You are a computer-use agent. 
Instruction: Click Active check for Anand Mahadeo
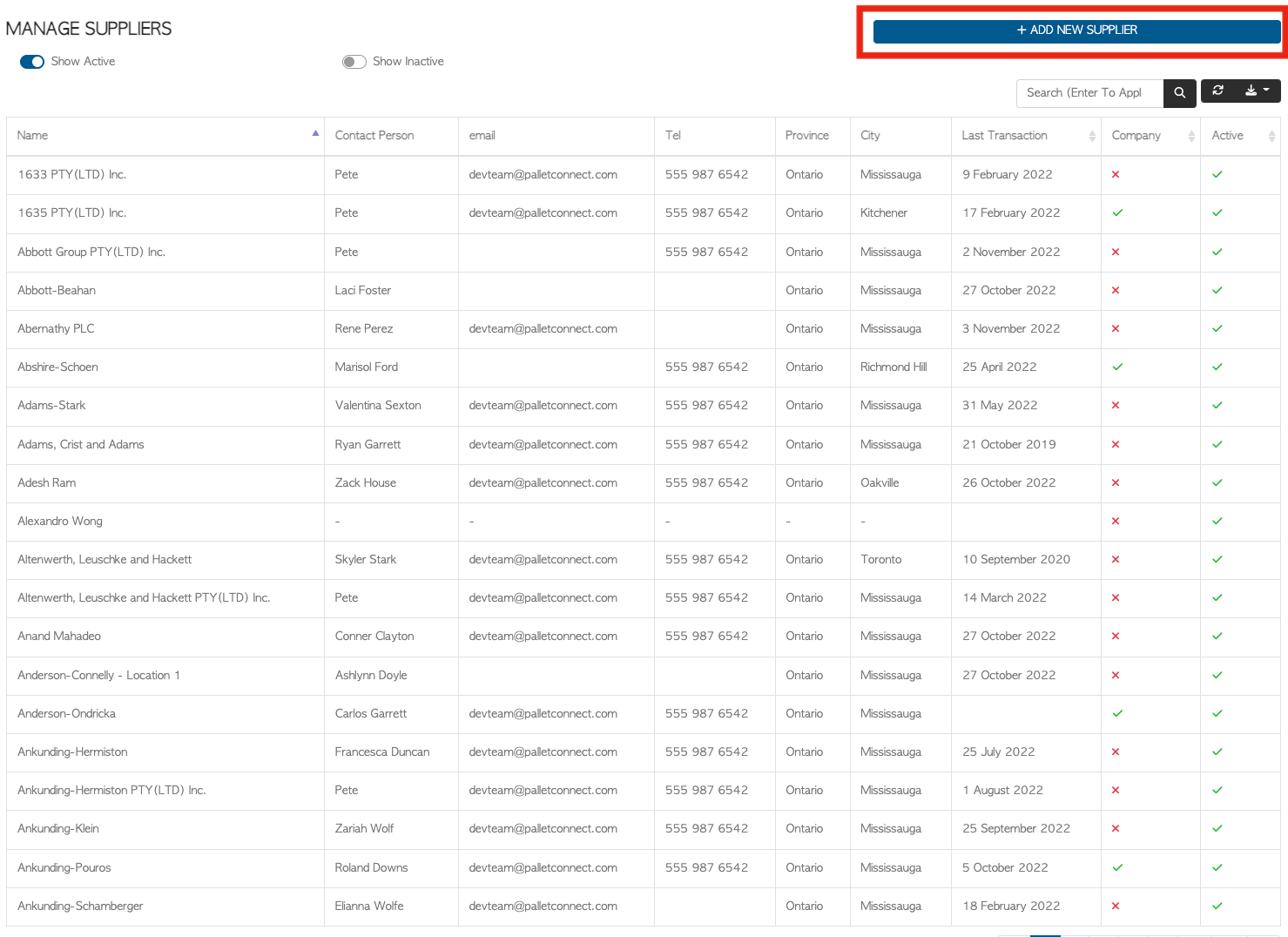[1217, 637]
